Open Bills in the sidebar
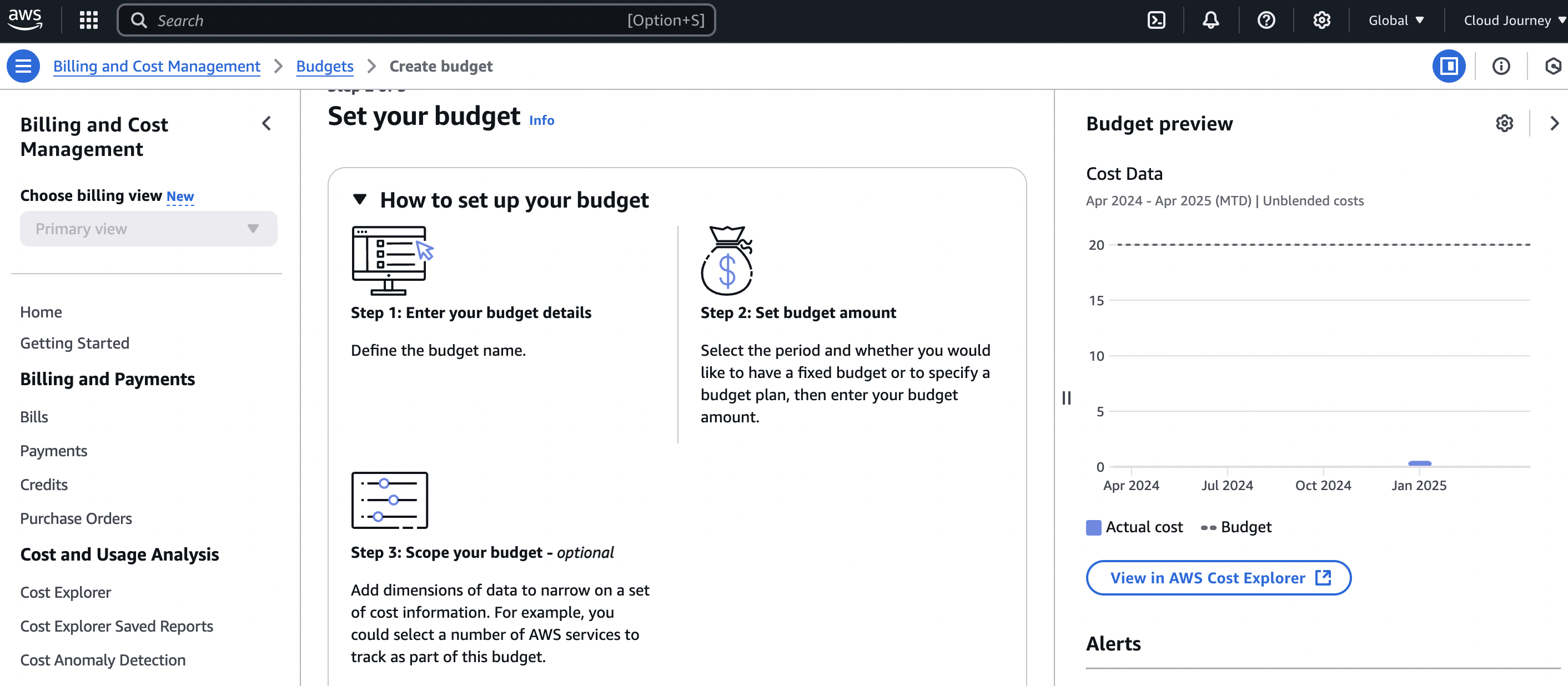 tap(33, 416)
